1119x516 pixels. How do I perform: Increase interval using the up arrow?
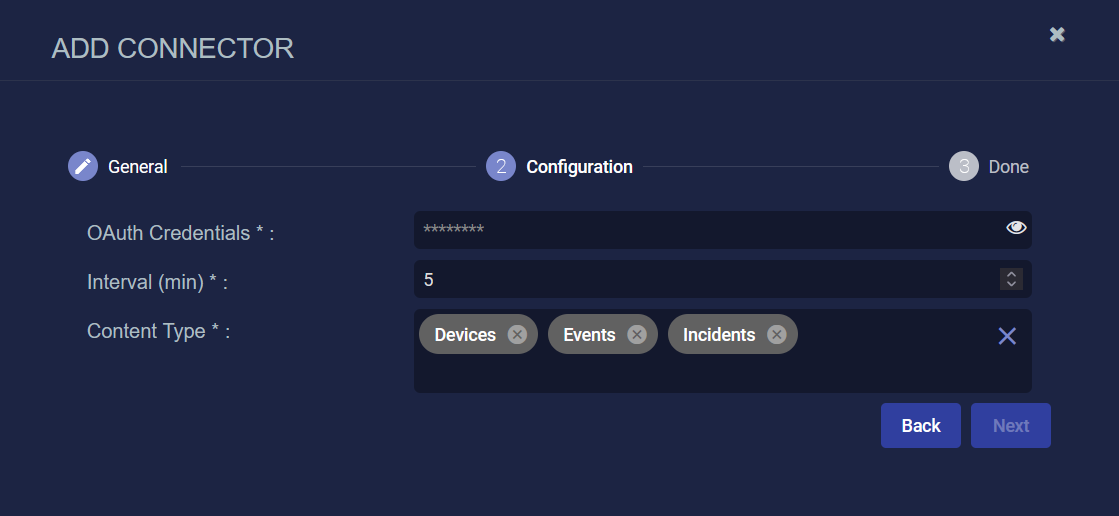1011,274
